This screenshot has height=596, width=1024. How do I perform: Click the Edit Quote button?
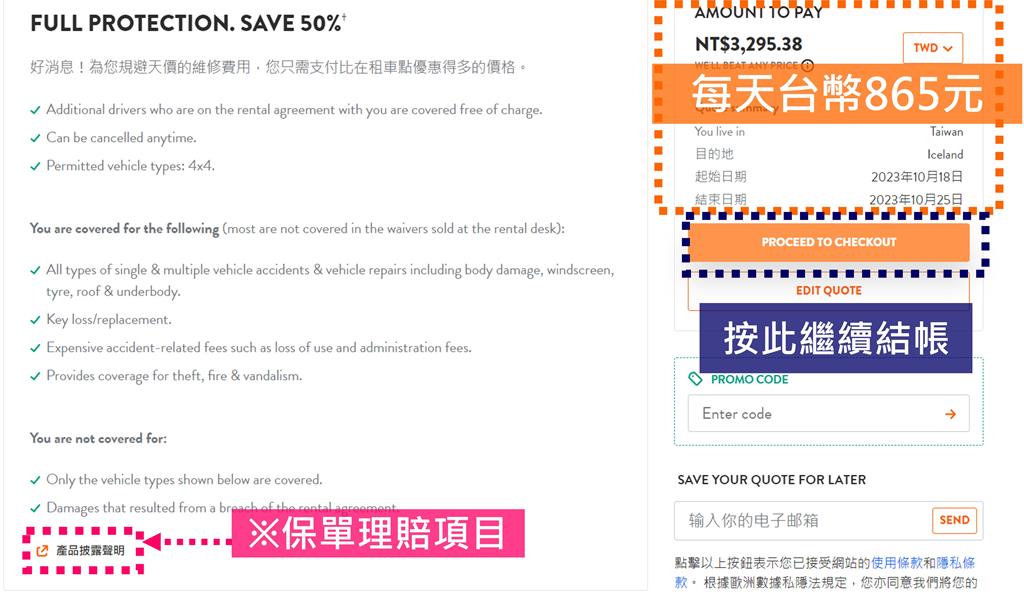tap(829, 291)
